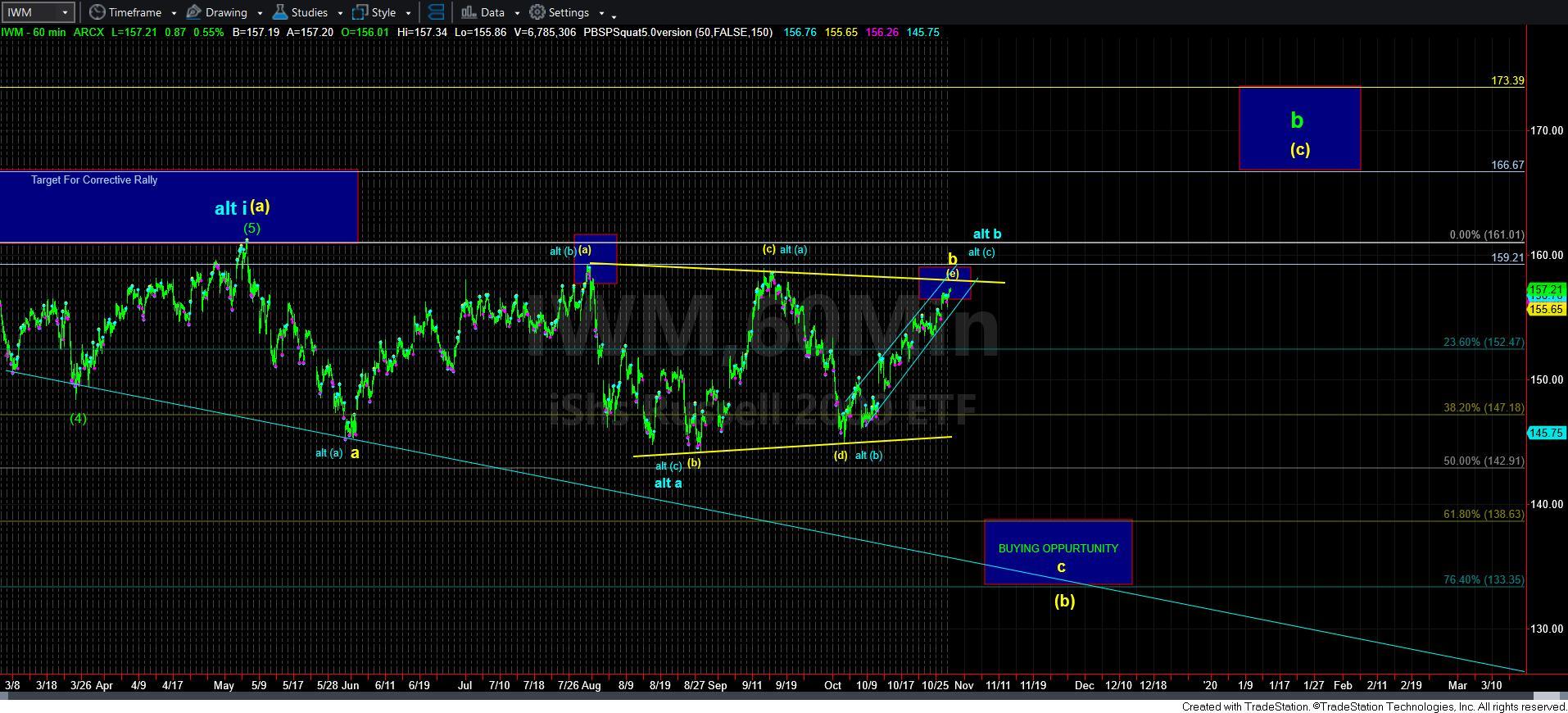The height and width of the screenshot is (713, 1568).
Task: Click the 157.21 last price tag
Action: (1547, 289)
